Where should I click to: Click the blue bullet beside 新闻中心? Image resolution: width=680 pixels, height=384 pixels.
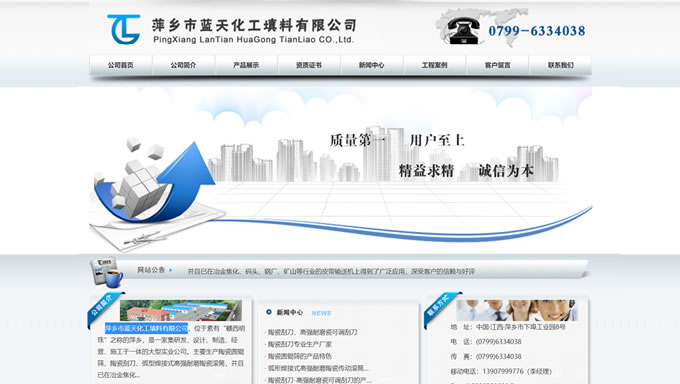coord(269,312)
